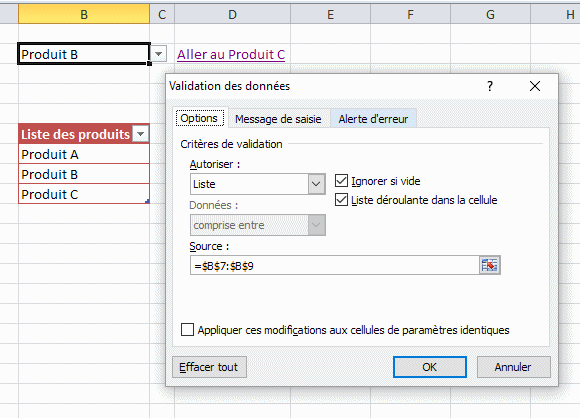The width and height of the screenshot is (580, 418).
Task: Select the Produit A cell in the list
Action: pos(84,154)
